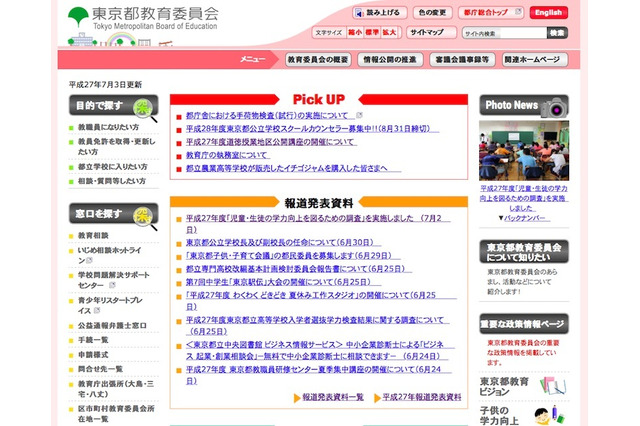Image resolution: width=640 pixels, height=426 pixels.
Task: Open 手続一覧 sidebar link
Action: [93, 340]
